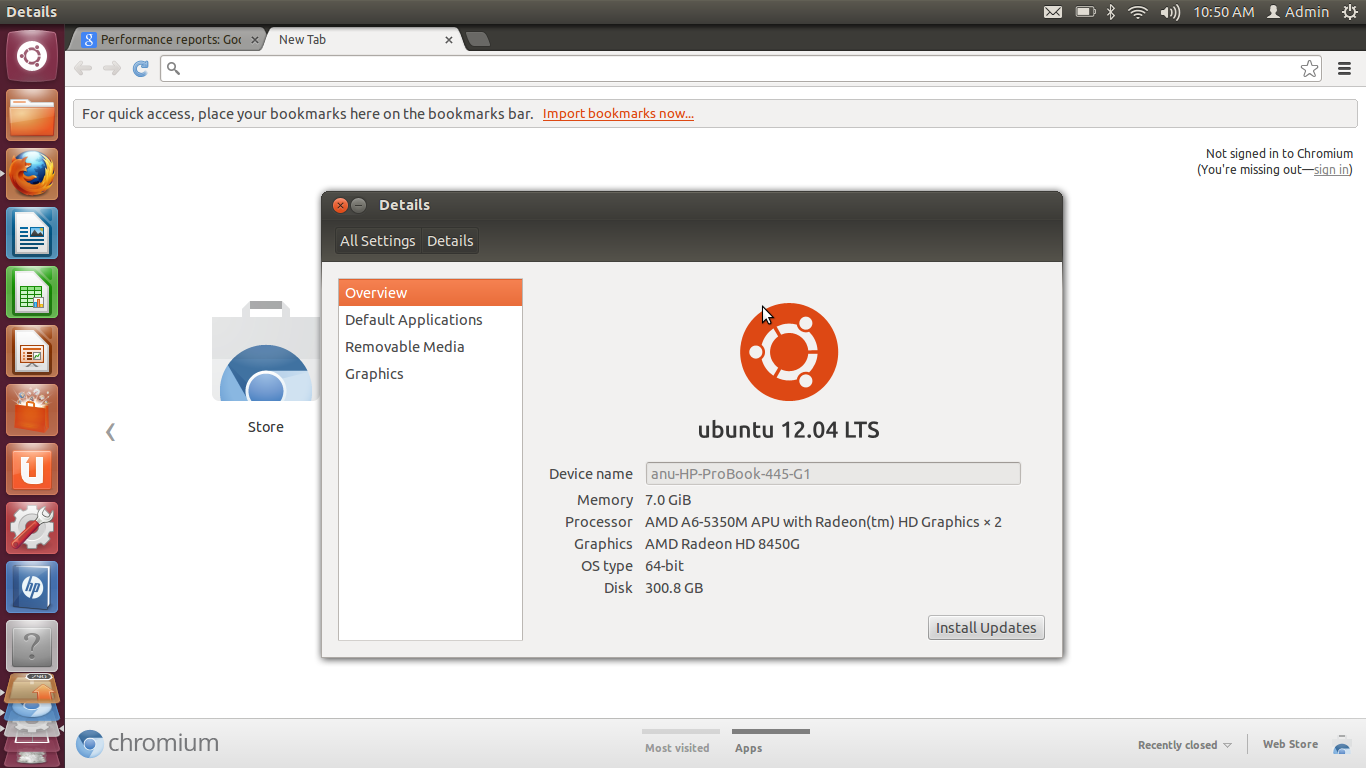Open Admin user menu
This screenshot has height=768, width=1366.
coord(1298,12)
